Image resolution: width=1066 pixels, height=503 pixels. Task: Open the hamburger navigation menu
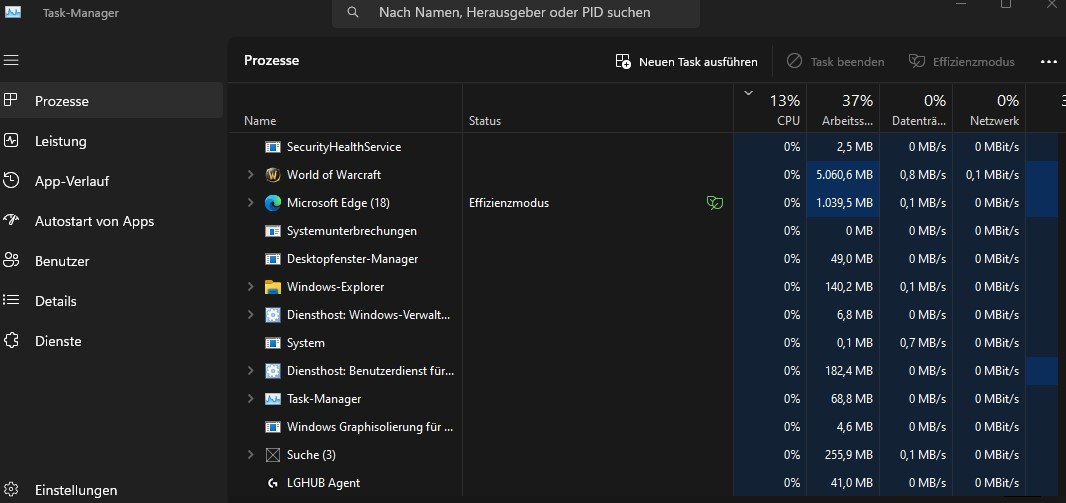[x=11, y=60]
